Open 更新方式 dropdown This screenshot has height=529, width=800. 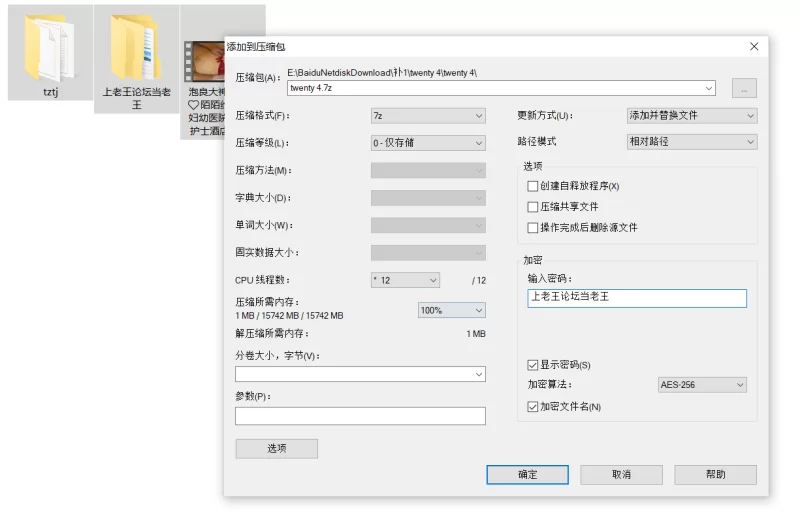tap(691, 116)
